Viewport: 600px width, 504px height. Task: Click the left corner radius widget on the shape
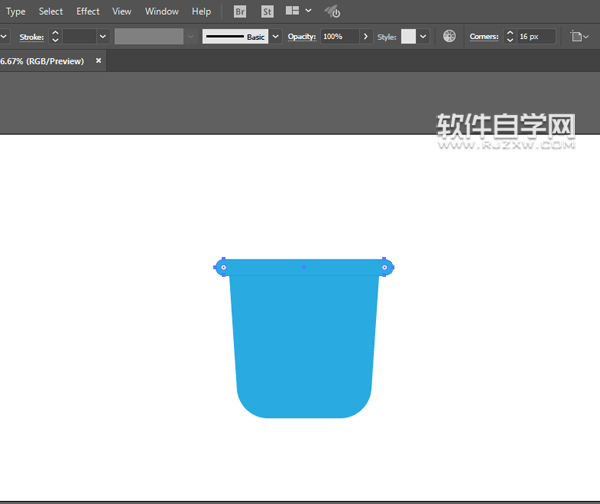[223, 267]
